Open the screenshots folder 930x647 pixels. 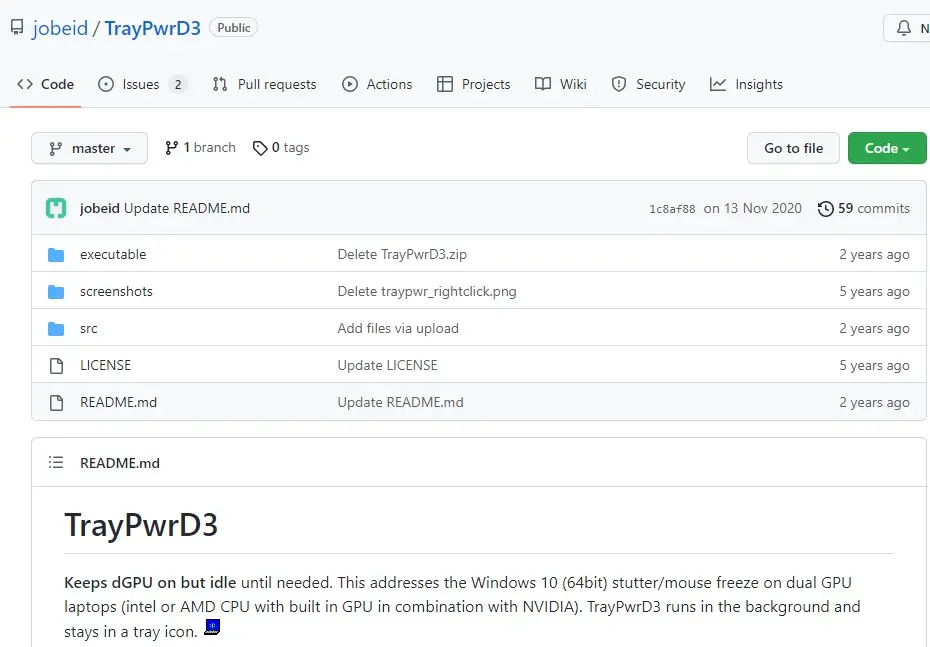pyautogui.click(x=116, y=291)
